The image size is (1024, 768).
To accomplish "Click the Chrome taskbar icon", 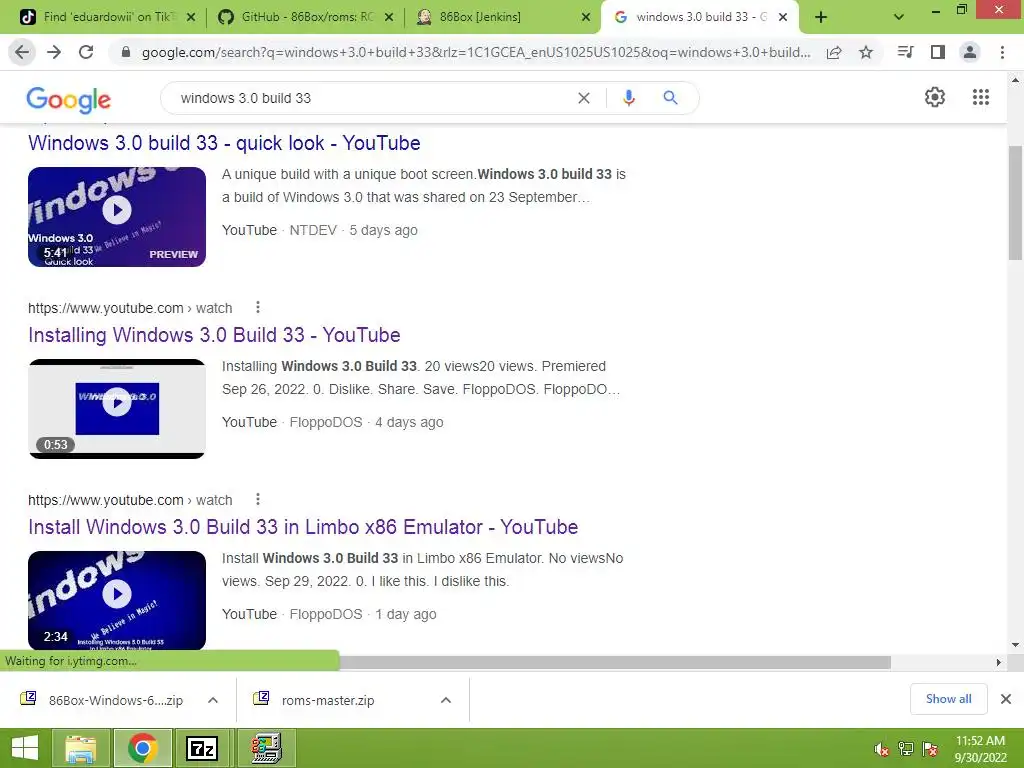I will click(x=143, y=748).
